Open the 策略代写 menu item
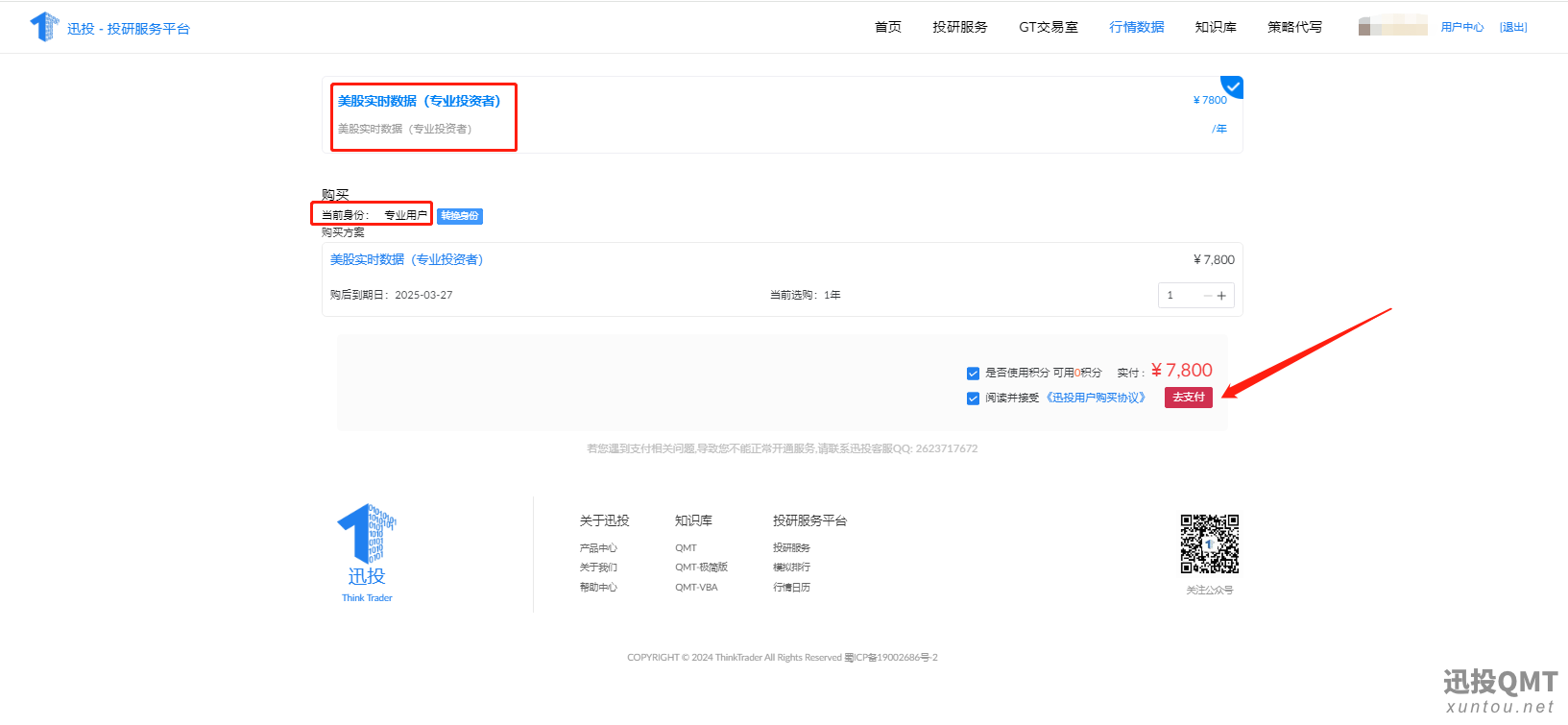This screenshot has height=725, width=1568. [1294, 27]
